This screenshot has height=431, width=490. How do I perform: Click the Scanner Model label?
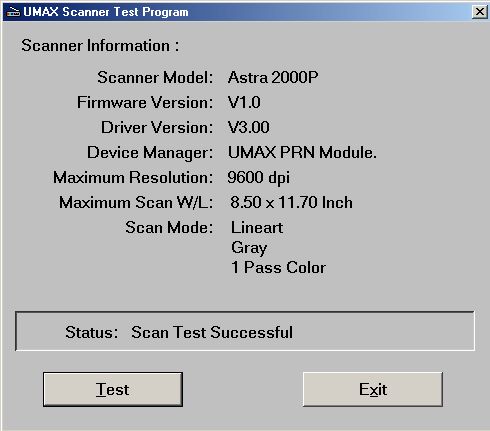[x=155, y=77]
